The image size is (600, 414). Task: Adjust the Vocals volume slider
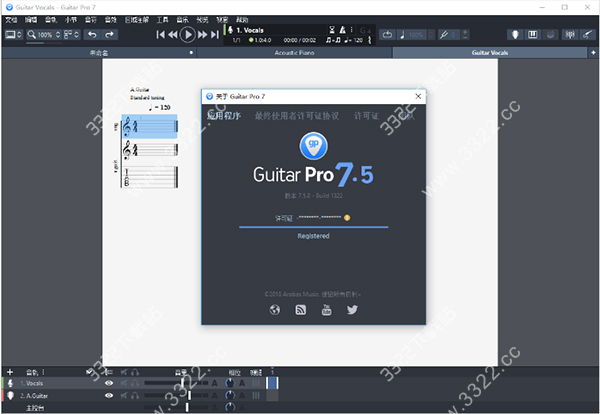click(183, 383)
